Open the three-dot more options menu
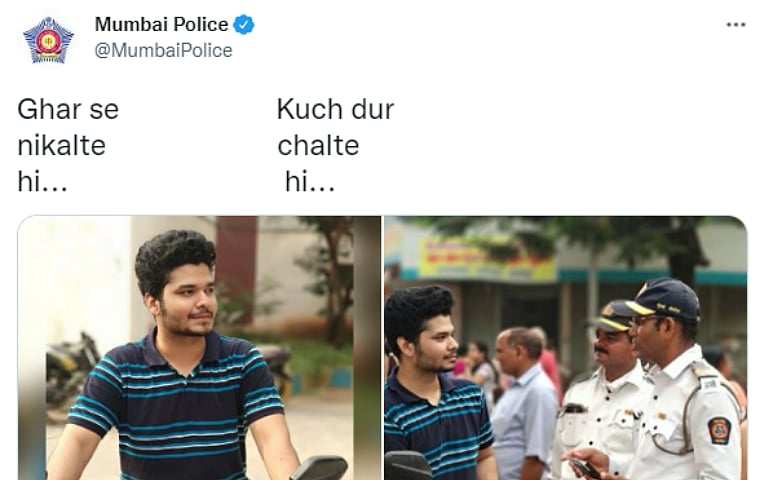The width and height of the screenshot is (760, 480). point(736,25)
